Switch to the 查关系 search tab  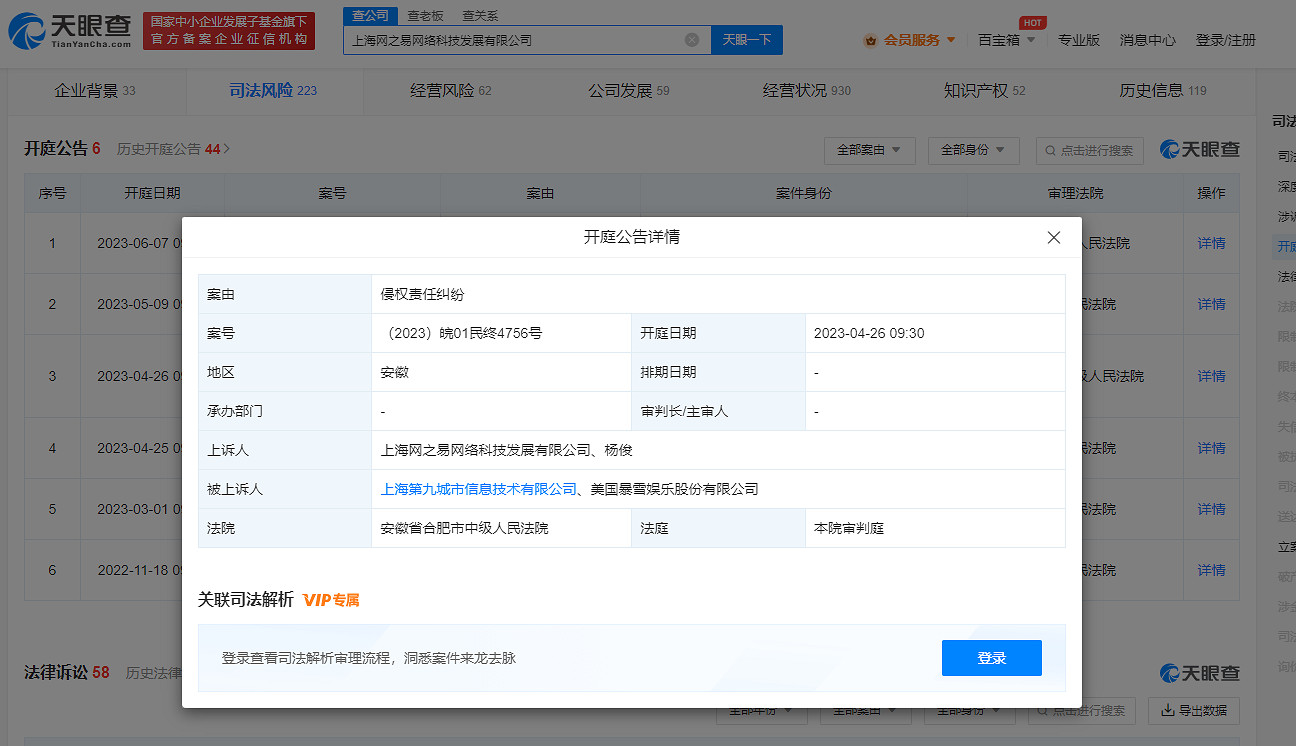point(480,16)
